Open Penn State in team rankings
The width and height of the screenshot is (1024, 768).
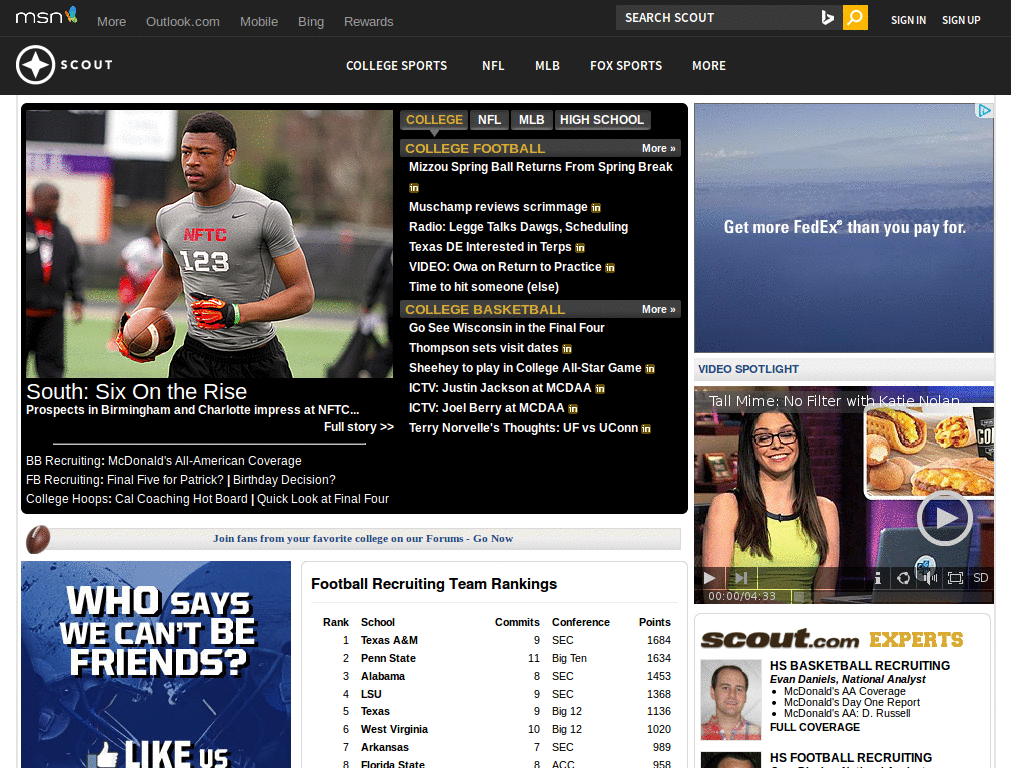click(x=388, y=658)
